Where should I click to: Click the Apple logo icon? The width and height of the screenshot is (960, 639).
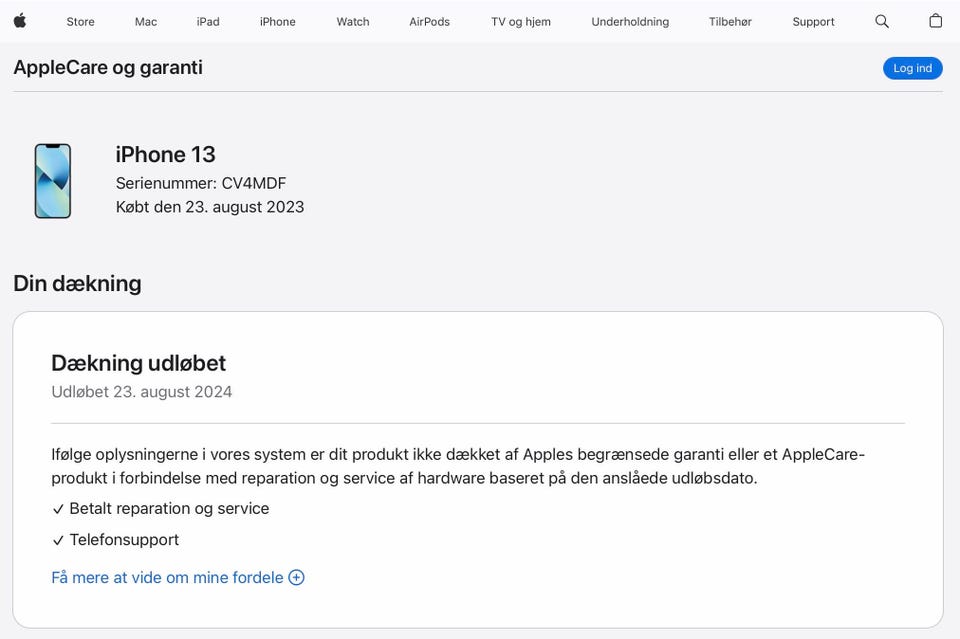pyautogui.click(x=20, y=21)
